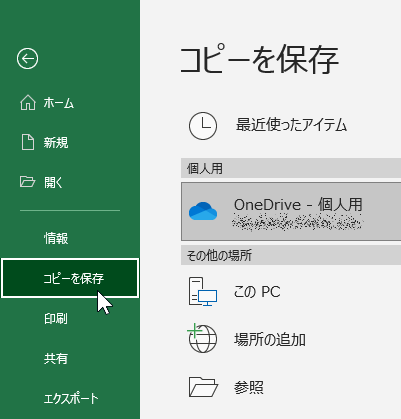Click the 参照 text to browse folders
The image size is (401, 419).
(x=249, y=388)
